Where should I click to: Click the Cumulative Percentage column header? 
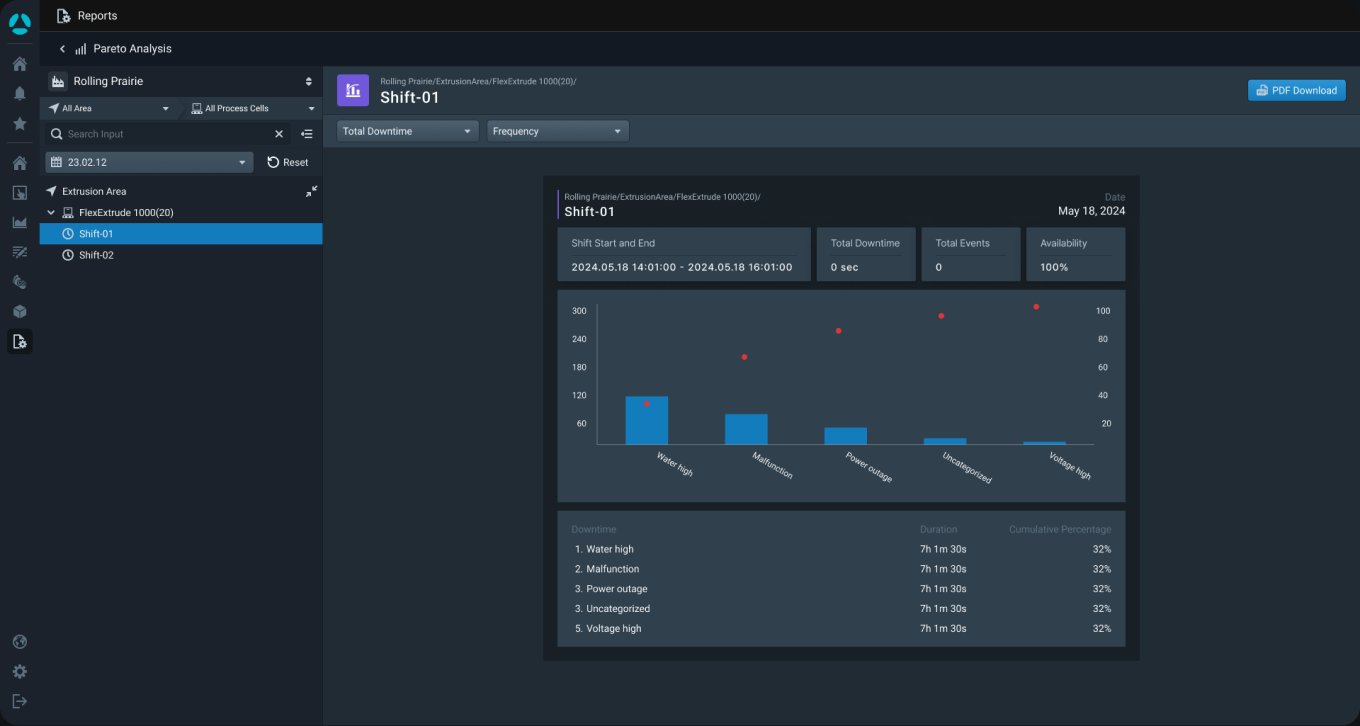pos(1060,529)
